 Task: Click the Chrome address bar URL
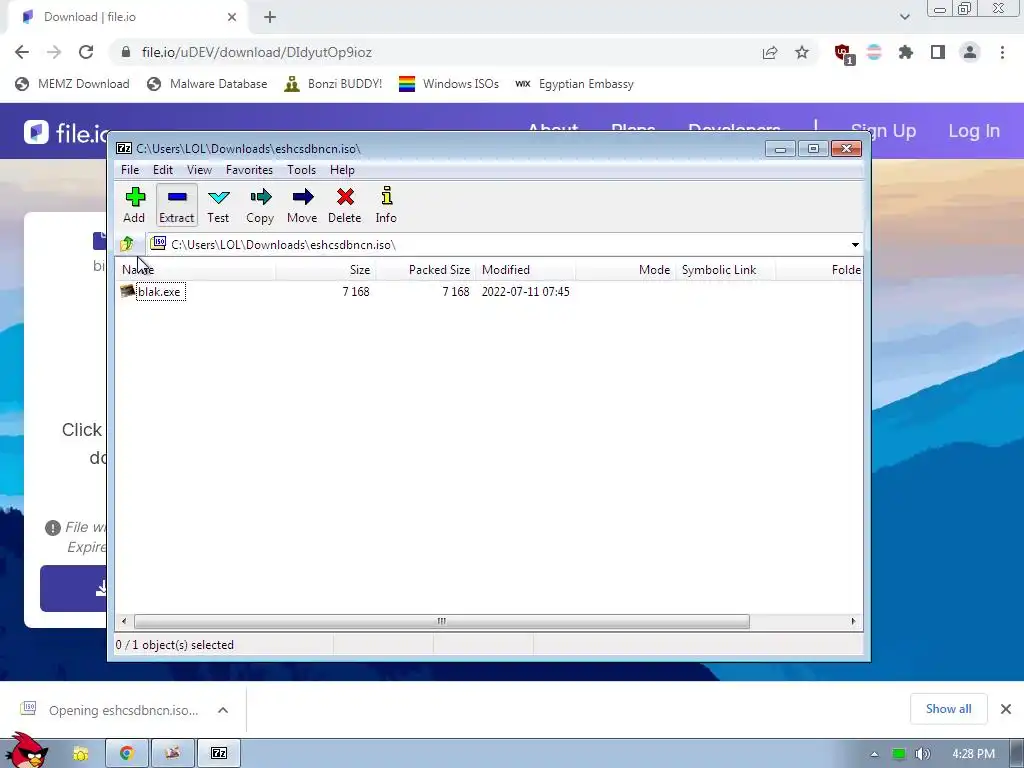pos(257,52)
